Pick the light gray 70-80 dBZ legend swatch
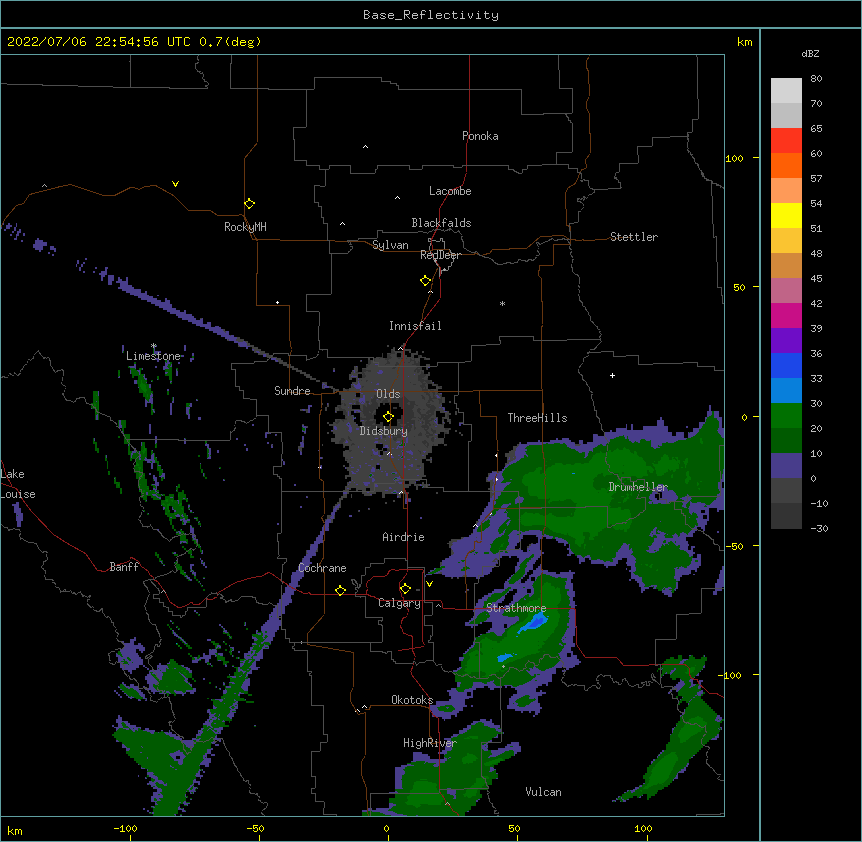Image resolution: width=862 pixels, height=842 pixels. [x=786, y=91]
